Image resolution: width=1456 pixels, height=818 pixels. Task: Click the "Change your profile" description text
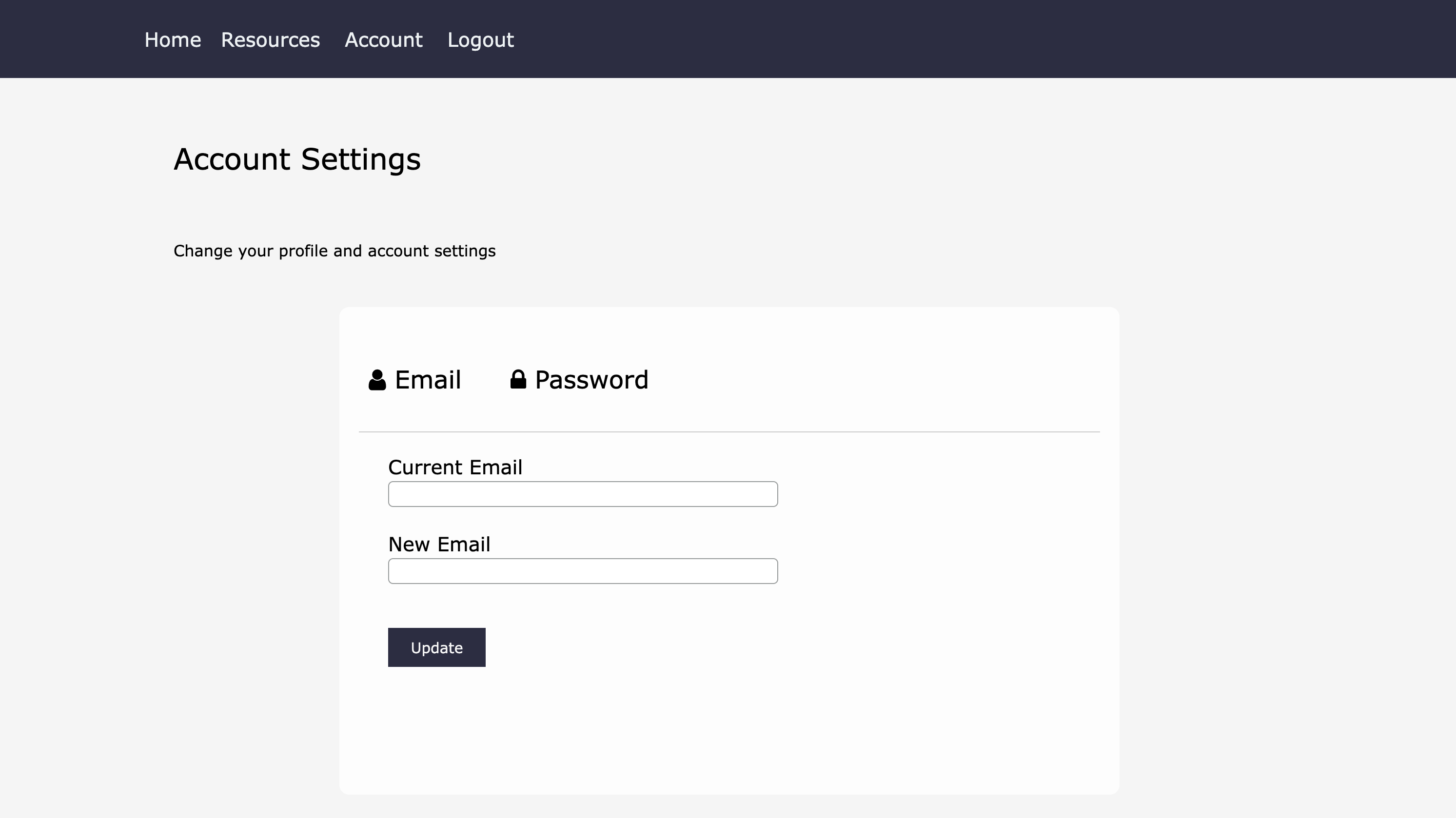pos(334,251)
